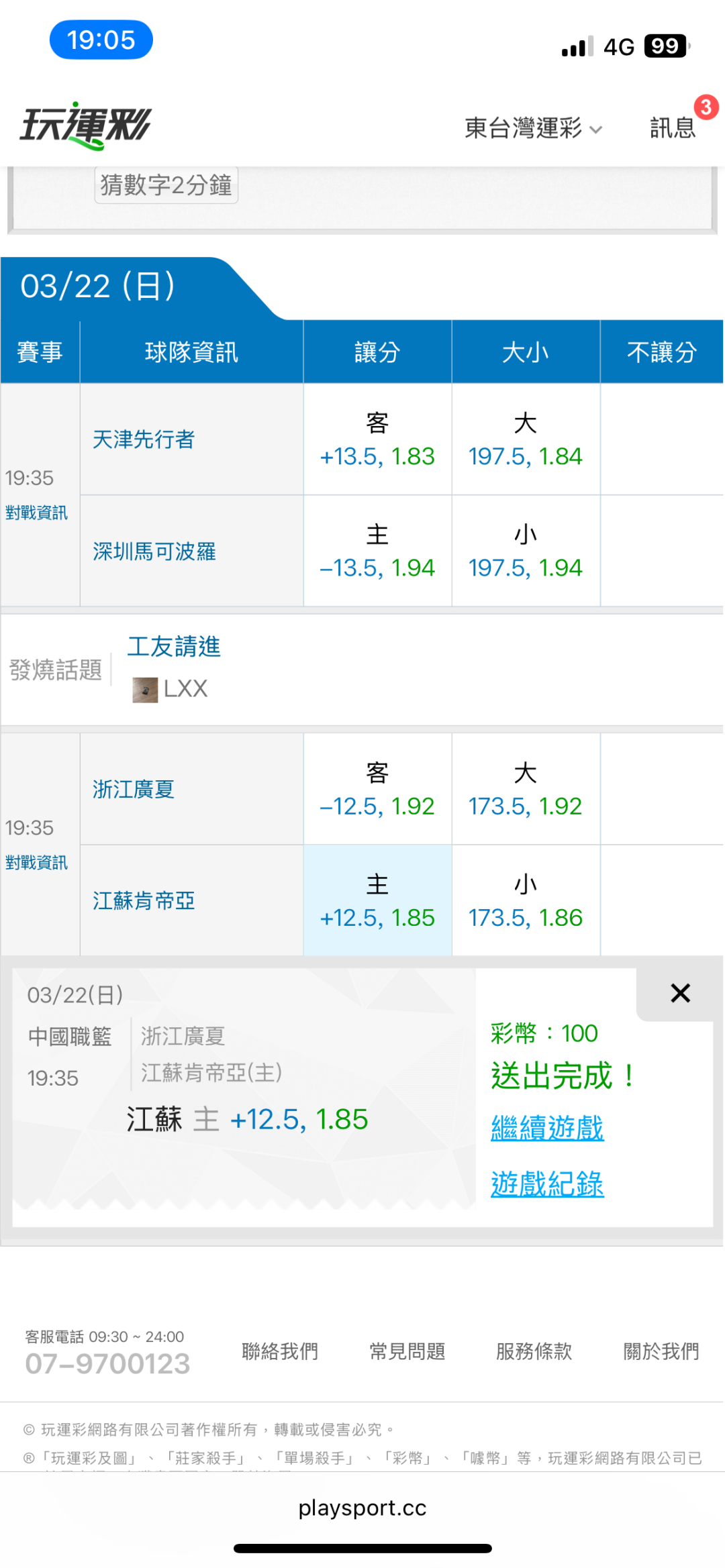Pick 小 173.5, 1.86 under bet
This screenshot has height=1568, width=725.
click(x=526, y=900)
